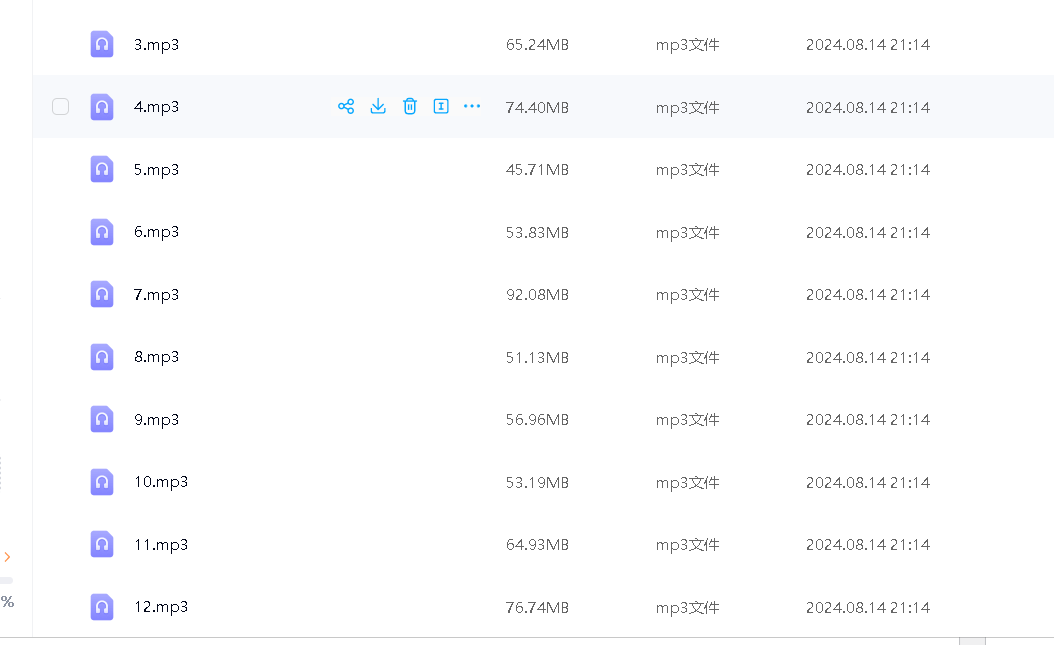1054x645 pixels.
Task: Open more options menu for 4.mp3
Action: click(472, 106)
